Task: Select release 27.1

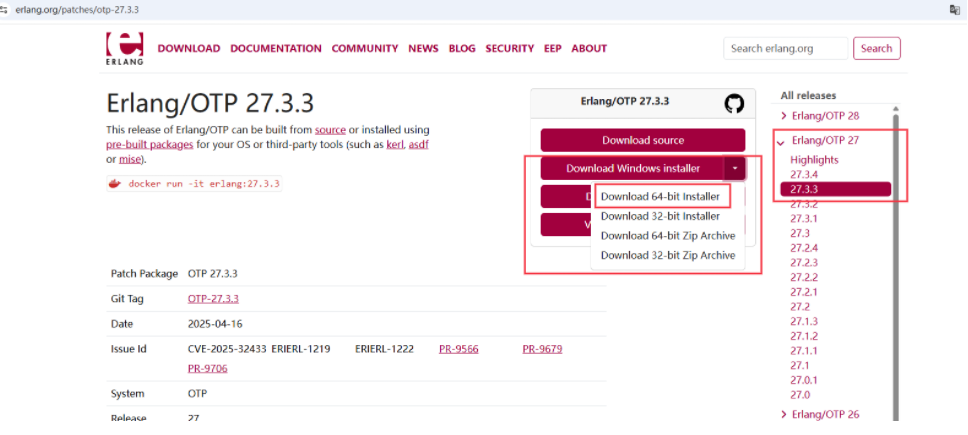Action: click(800, 365)
